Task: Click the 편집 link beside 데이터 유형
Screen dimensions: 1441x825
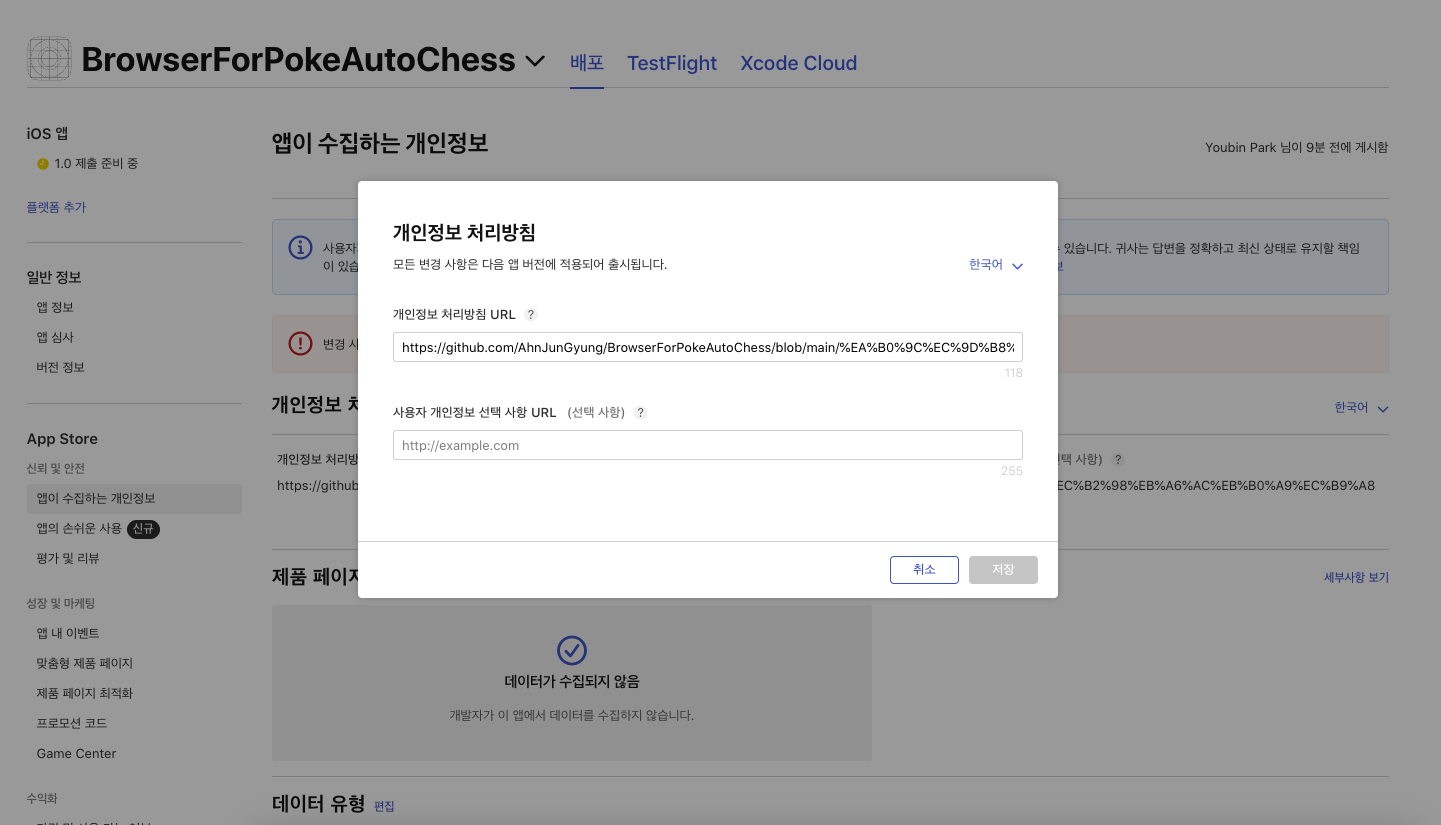Action: click(x=384, y=806)
